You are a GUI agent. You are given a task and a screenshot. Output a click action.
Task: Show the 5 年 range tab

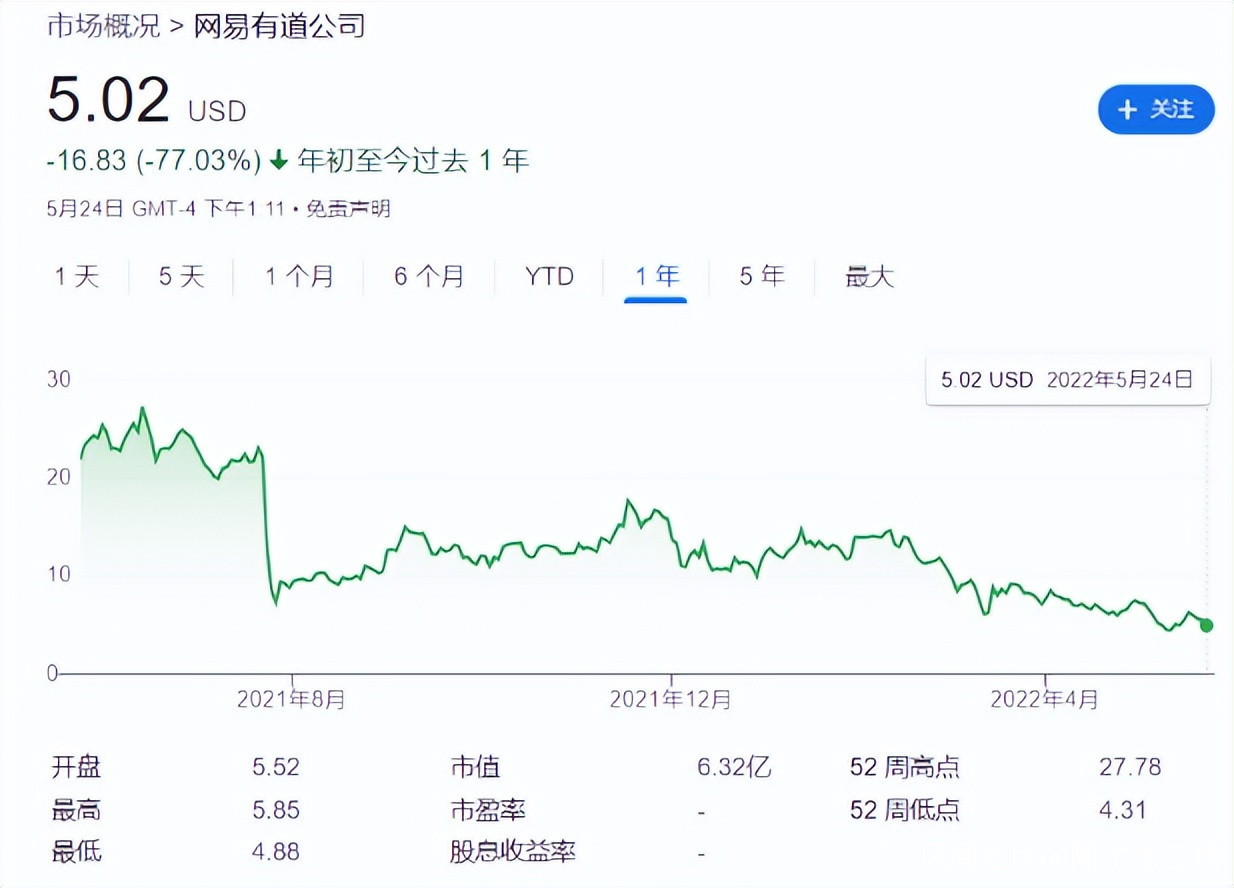pos(762,276)
